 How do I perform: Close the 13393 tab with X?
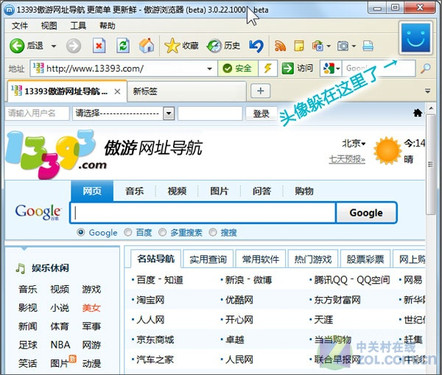click(117, 91)
